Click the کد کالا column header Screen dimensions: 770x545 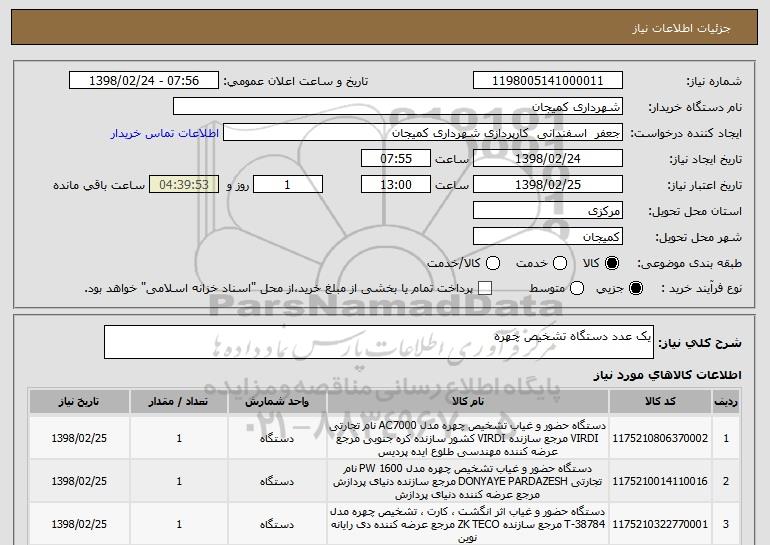click(x=660, y=402)
